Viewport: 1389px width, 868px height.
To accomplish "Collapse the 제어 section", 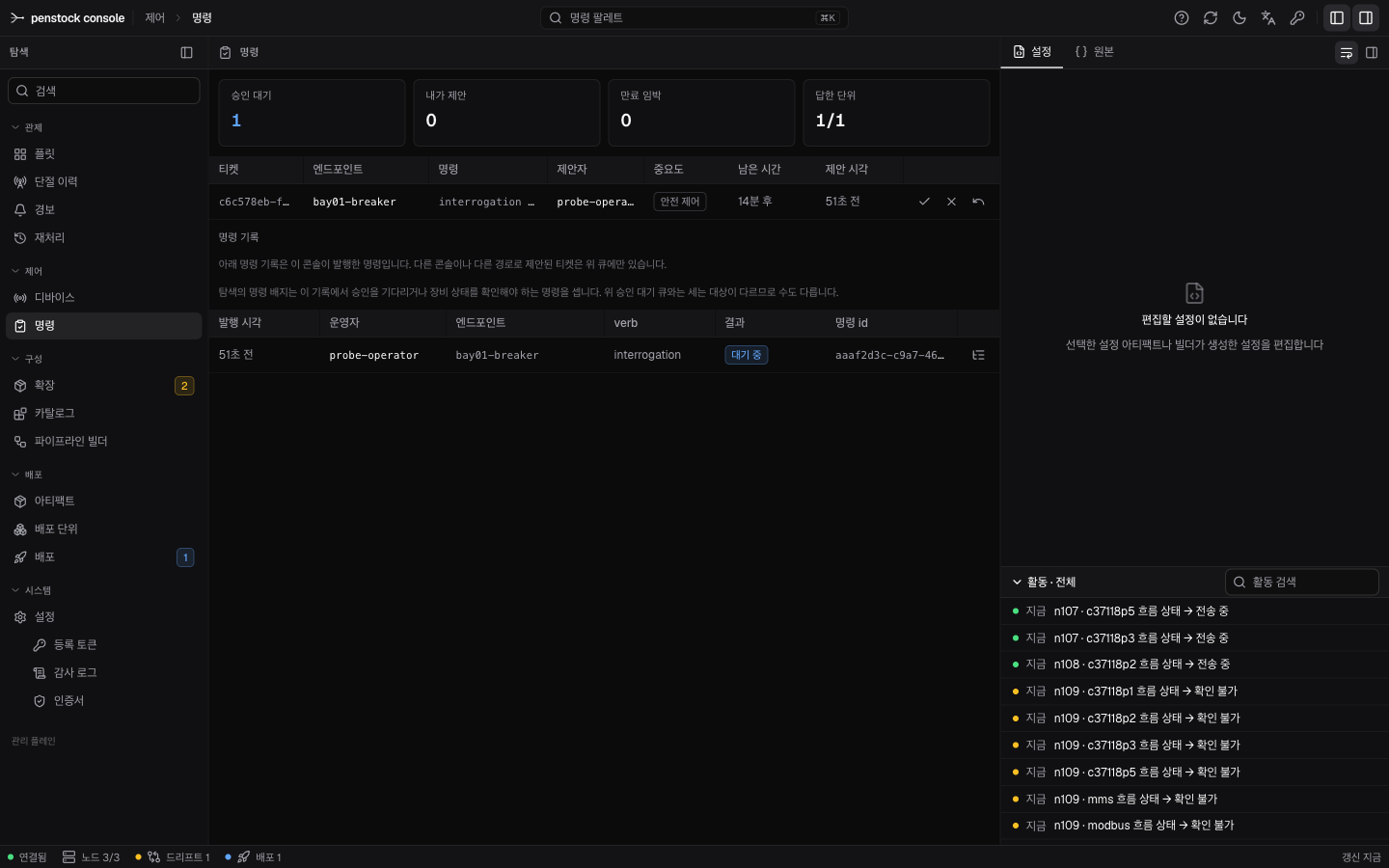I will pos(27,271).
